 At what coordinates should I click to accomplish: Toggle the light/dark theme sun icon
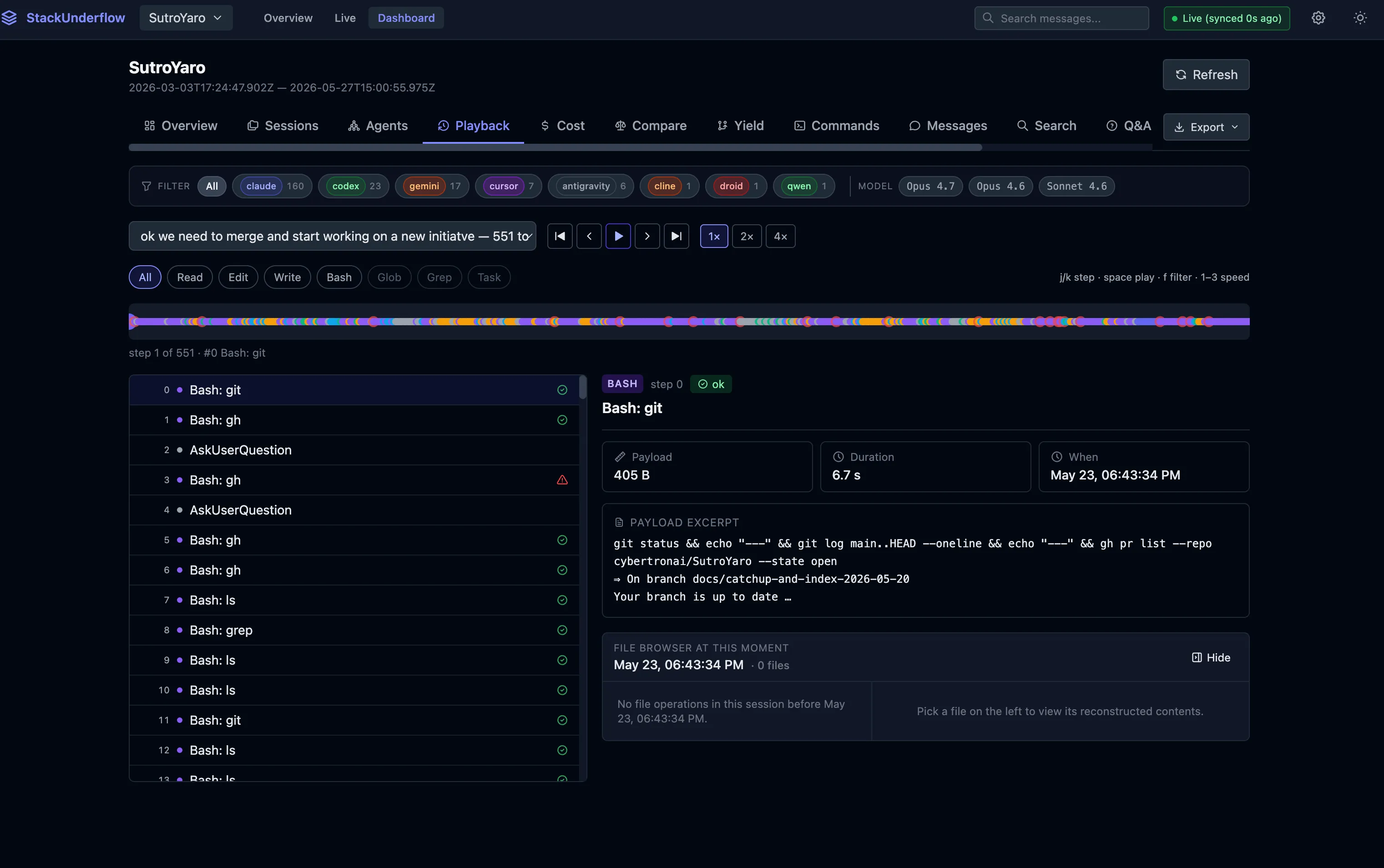tap(1360, 18)
